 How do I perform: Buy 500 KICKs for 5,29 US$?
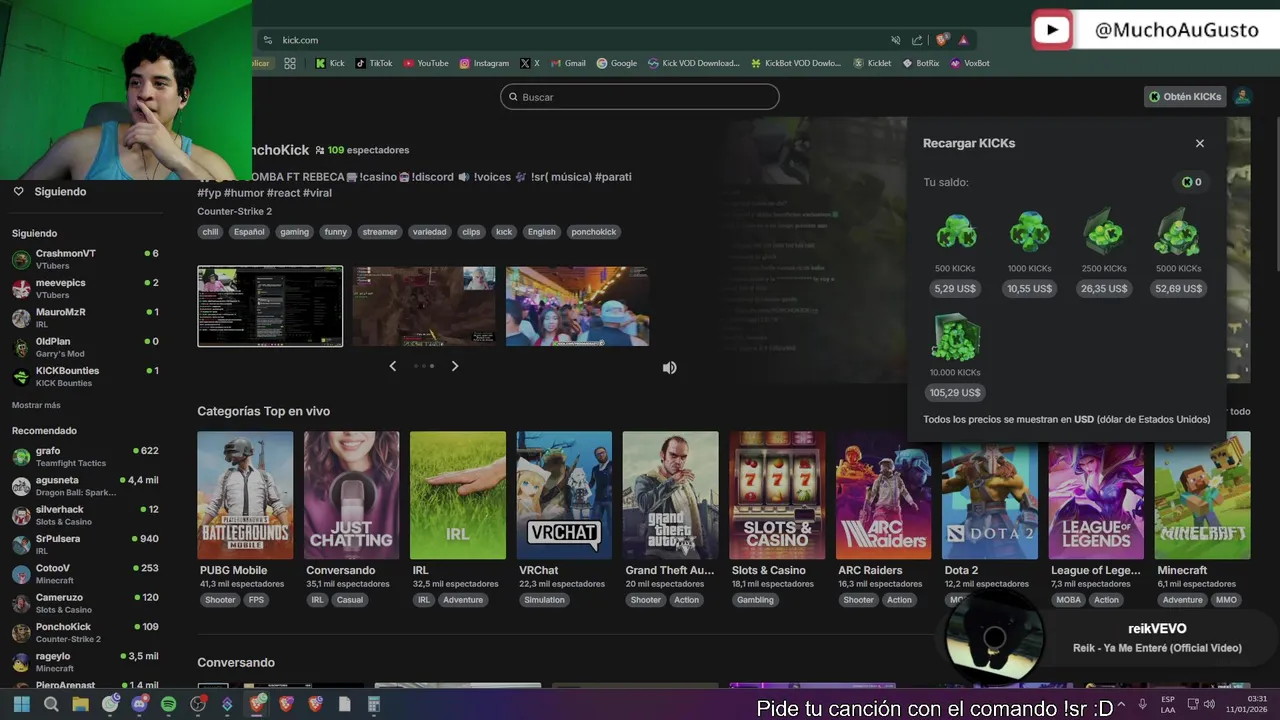[x=955, y=288]
